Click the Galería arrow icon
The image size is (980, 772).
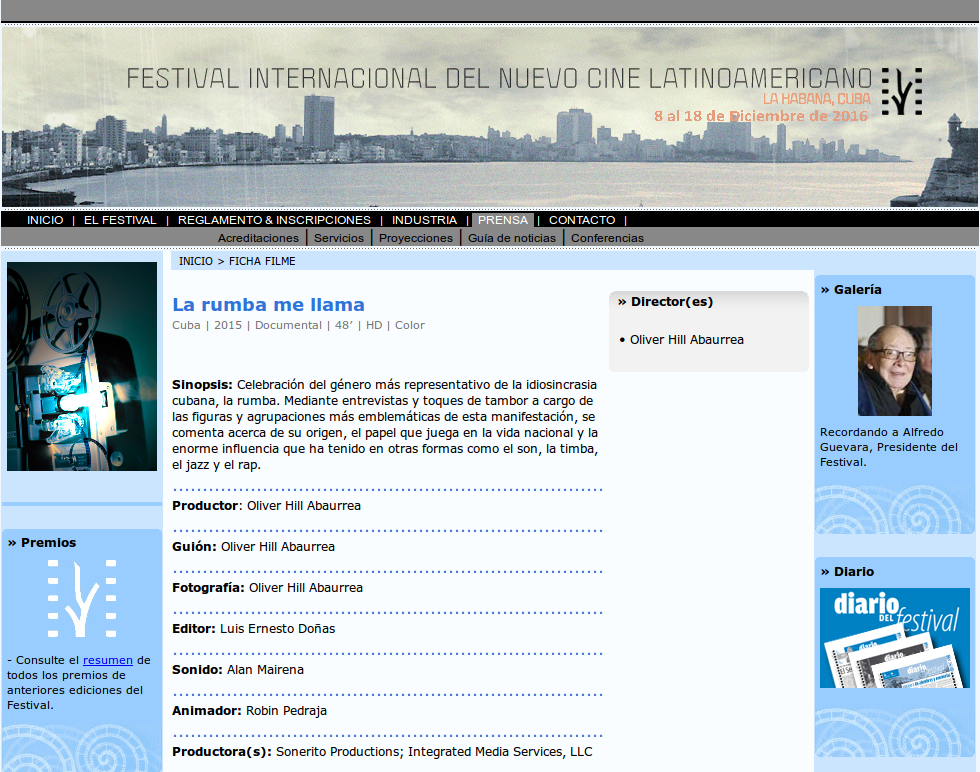pyautogui.click(x=824, y=290)
